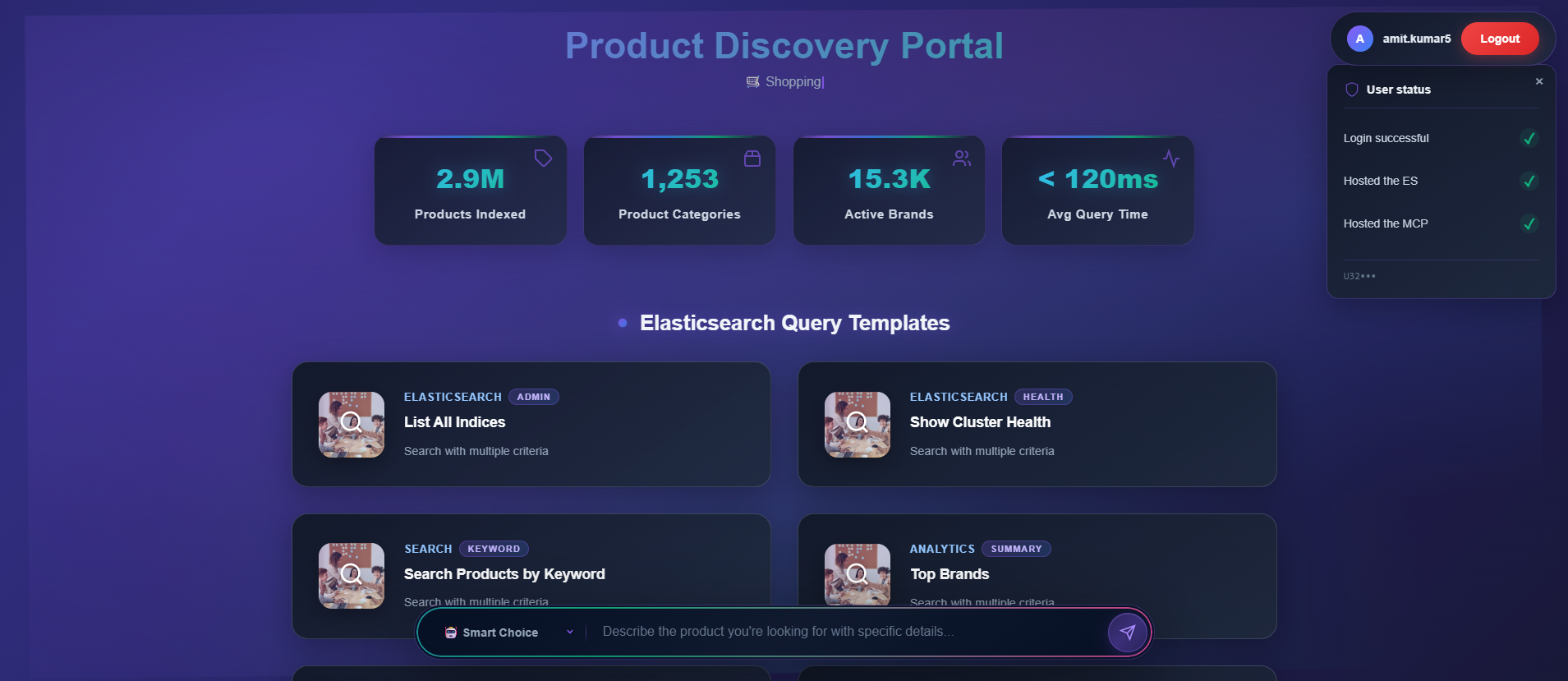The image size is (1568, 681).
Task: Click the Show Cluster Health thumbnail image
Action: click(x=858, y=425)
